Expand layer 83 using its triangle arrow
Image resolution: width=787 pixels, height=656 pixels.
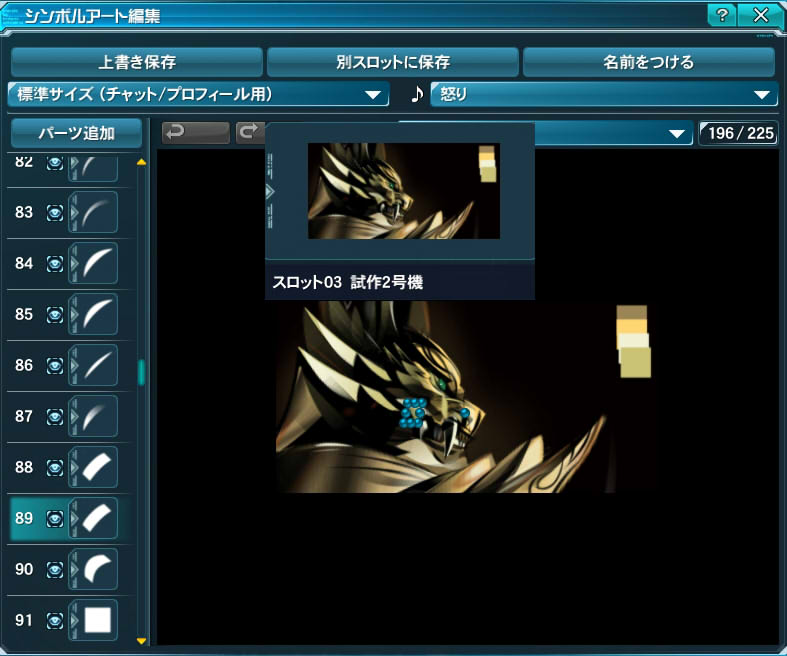[x=74, y=212]
